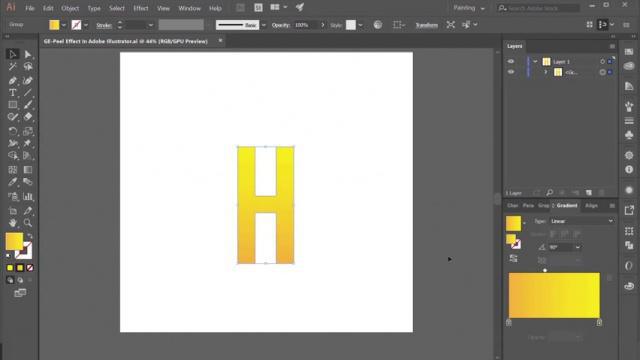
Task: Open the brush definition Basic dropdown
Action: [264, 25]
